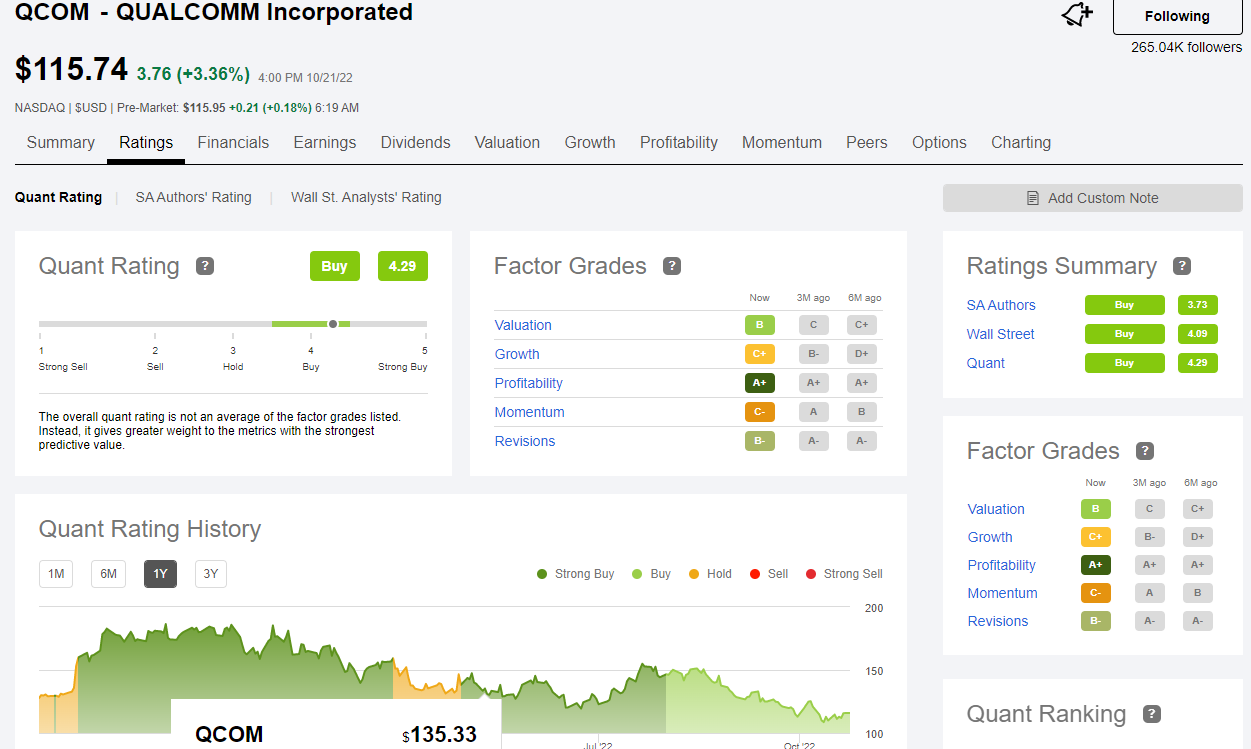Open the Earnings tab

point(325,142)
